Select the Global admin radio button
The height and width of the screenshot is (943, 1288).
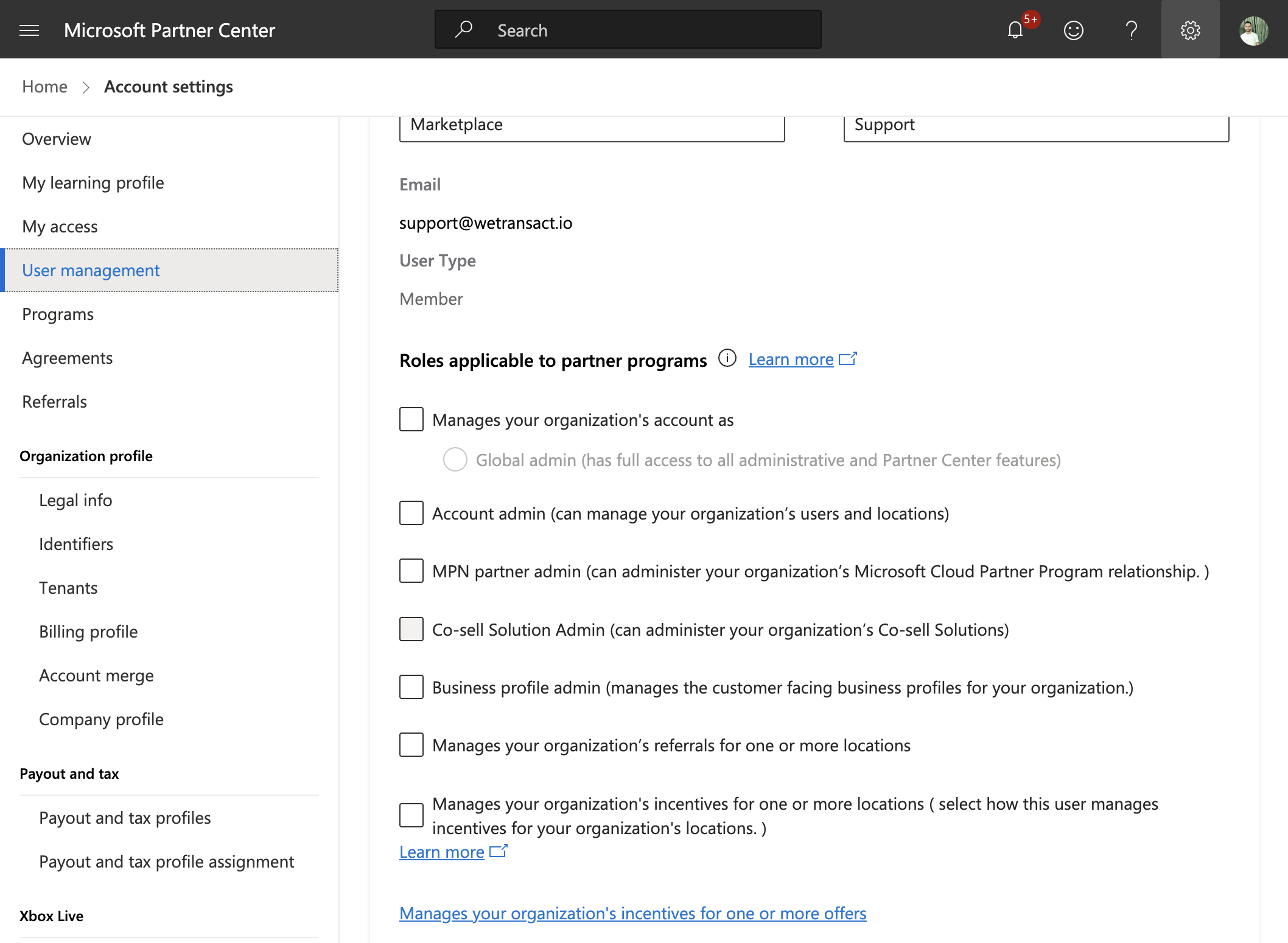pos(455,459)
